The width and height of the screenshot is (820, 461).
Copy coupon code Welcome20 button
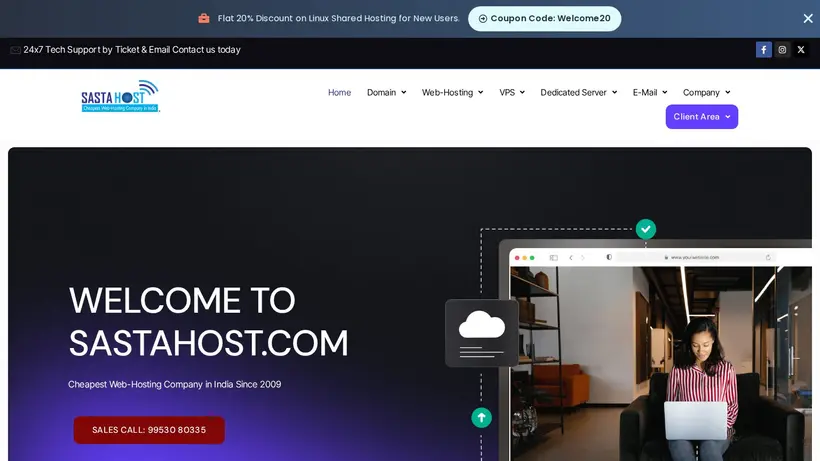[544, 18]
